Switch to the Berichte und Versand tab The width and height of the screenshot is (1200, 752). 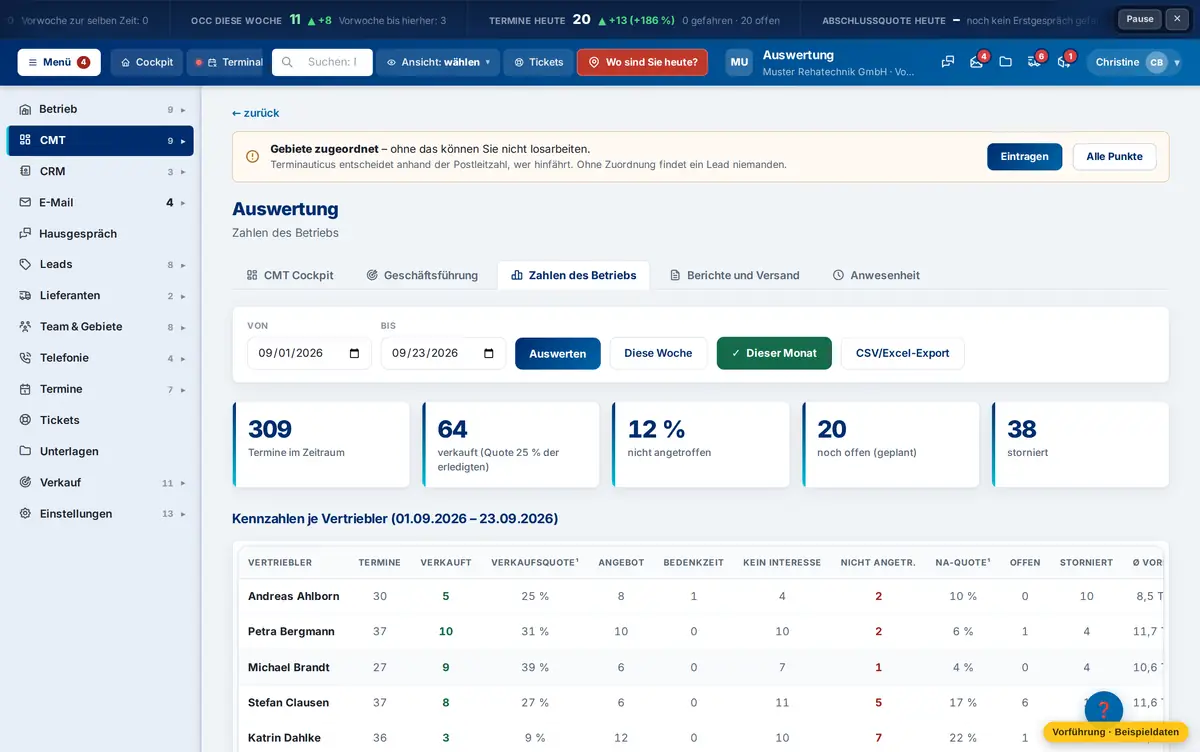[734, 275]
